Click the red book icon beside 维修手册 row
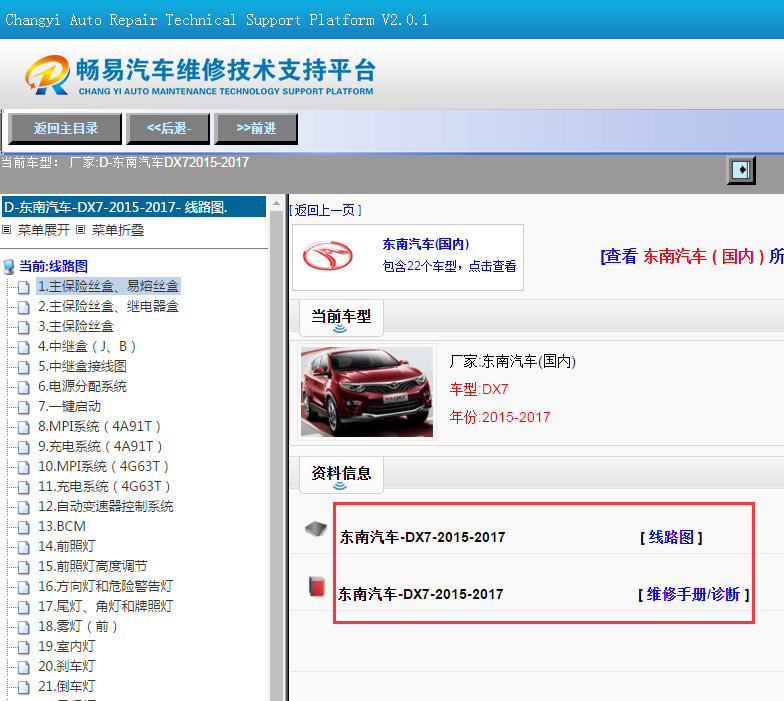This screenshot has height=701, width=784. [x=316, y=586]
